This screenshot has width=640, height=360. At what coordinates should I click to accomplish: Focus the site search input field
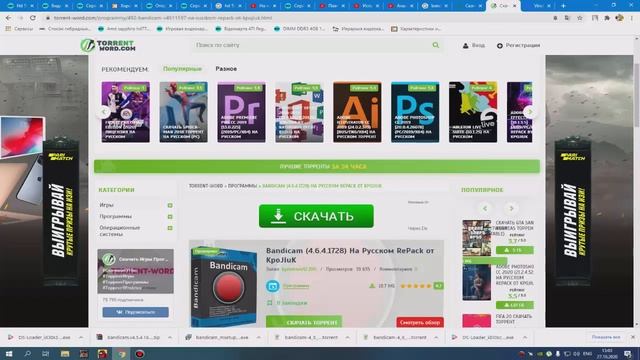(x=312, y=45)
